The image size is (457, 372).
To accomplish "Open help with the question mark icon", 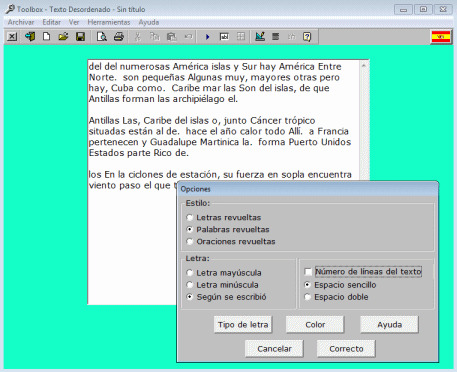I will tap(307, 37).
